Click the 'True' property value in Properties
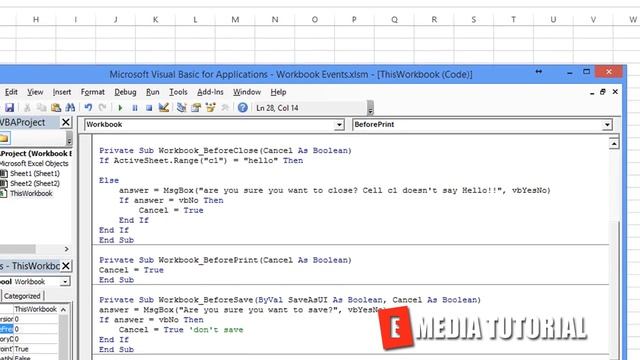The width and height of the screenshot is (640, 360). point(22,349)
